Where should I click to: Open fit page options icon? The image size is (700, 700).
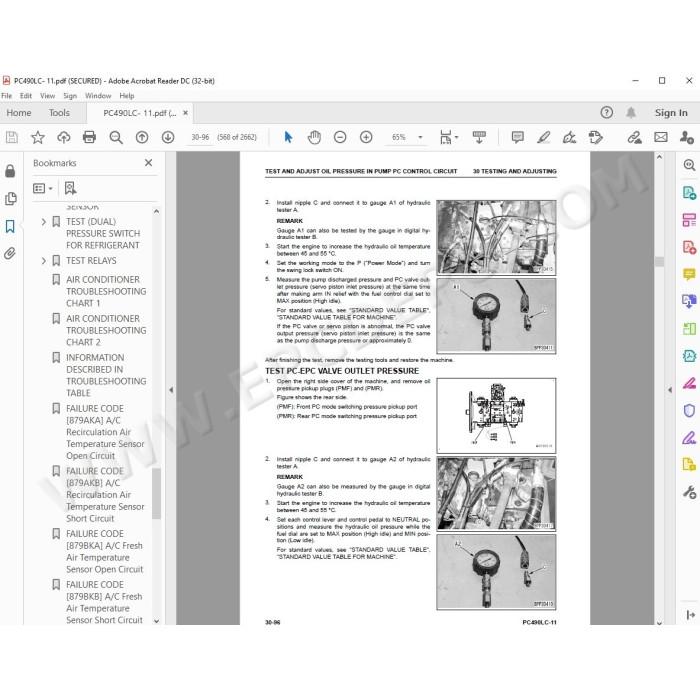pos(448,137)
